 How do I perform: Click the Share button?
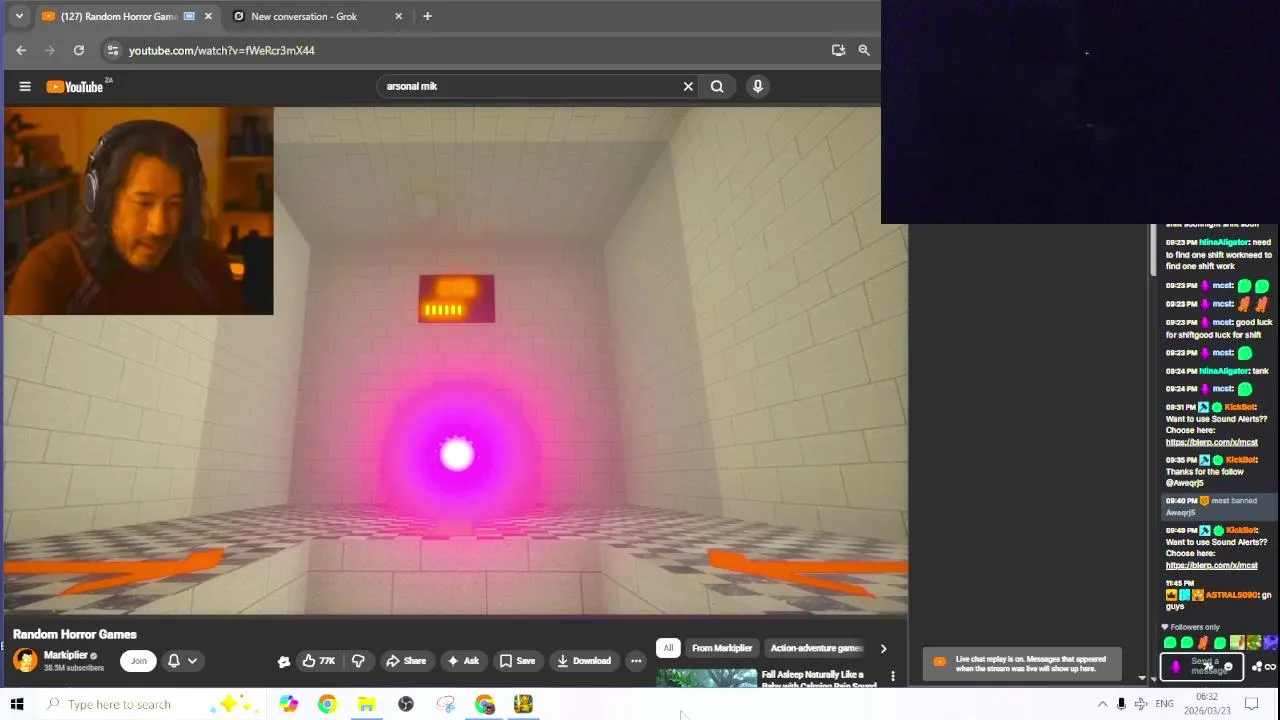click(406, 661)
